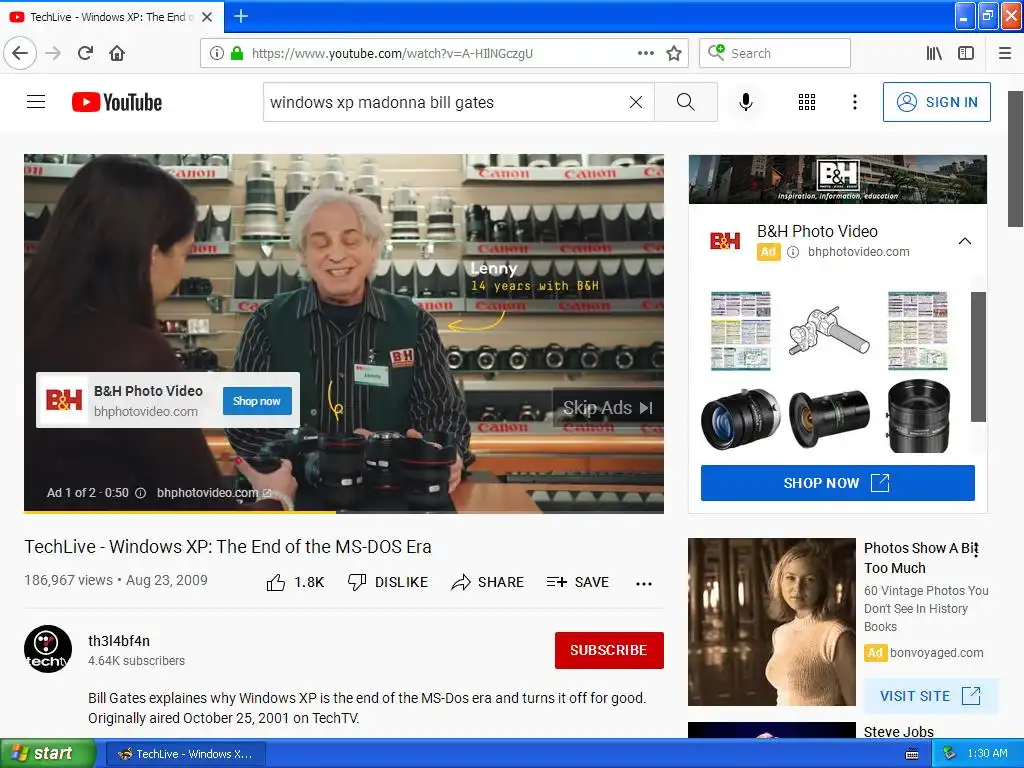SAVE the video to a playlist
Screen dimensions: 1024x768
[x=577, y=582]
